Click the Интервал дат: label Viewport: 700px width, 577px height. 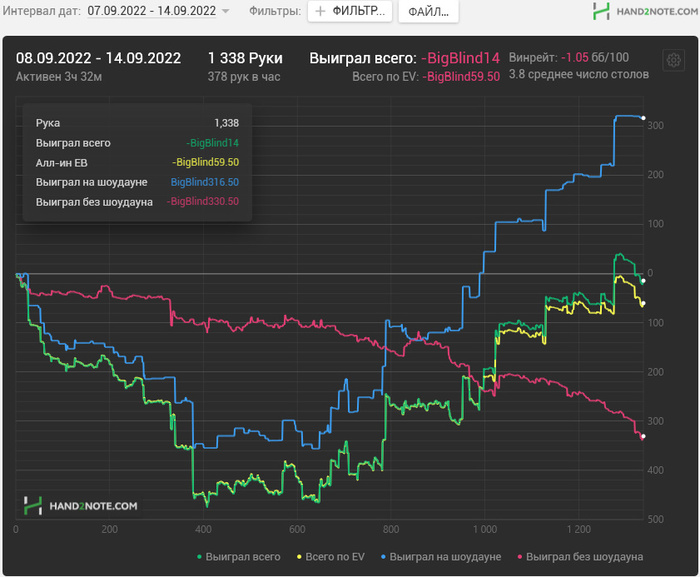tap(42, 11)
